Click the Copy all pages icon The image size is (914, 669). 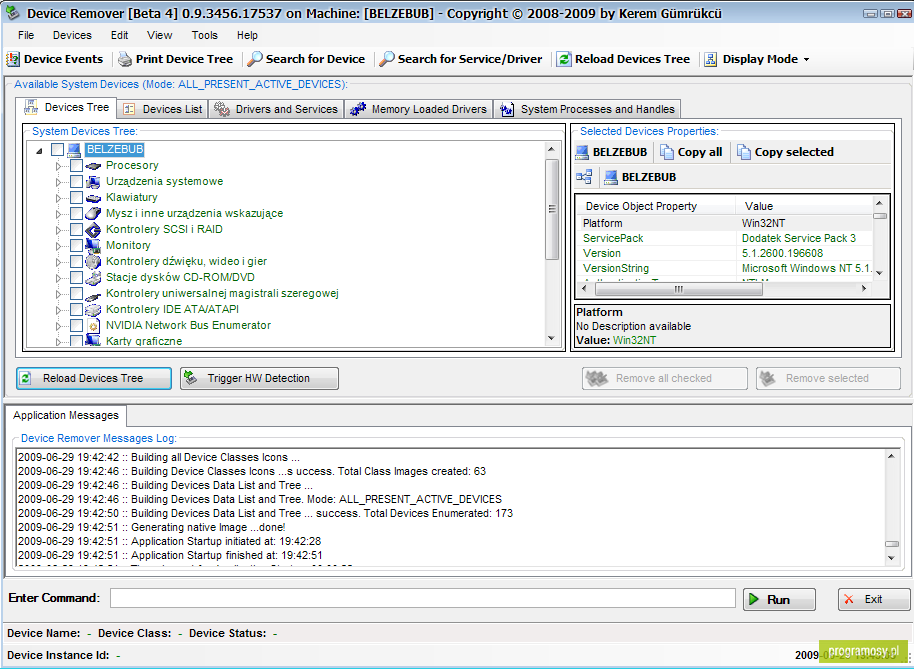point(667,152)
